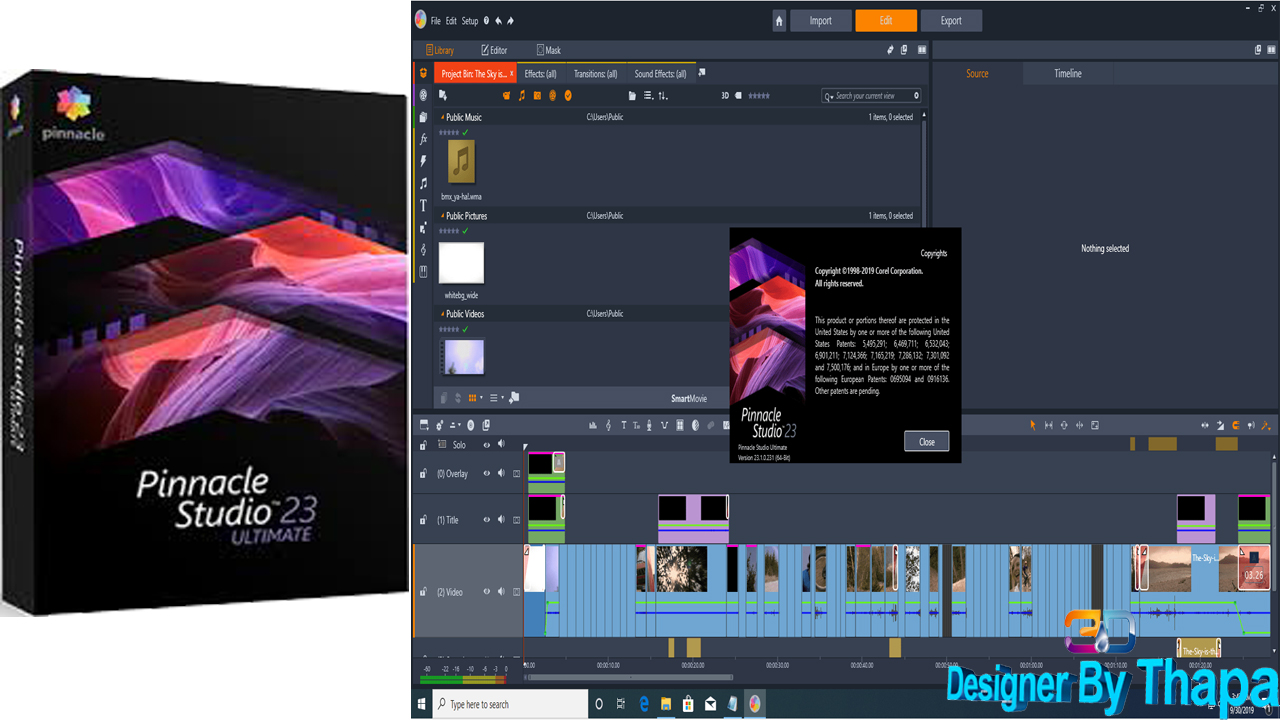Toggle the Solo track eye icon
This screenshot has width=1280, height=720.
487,445
